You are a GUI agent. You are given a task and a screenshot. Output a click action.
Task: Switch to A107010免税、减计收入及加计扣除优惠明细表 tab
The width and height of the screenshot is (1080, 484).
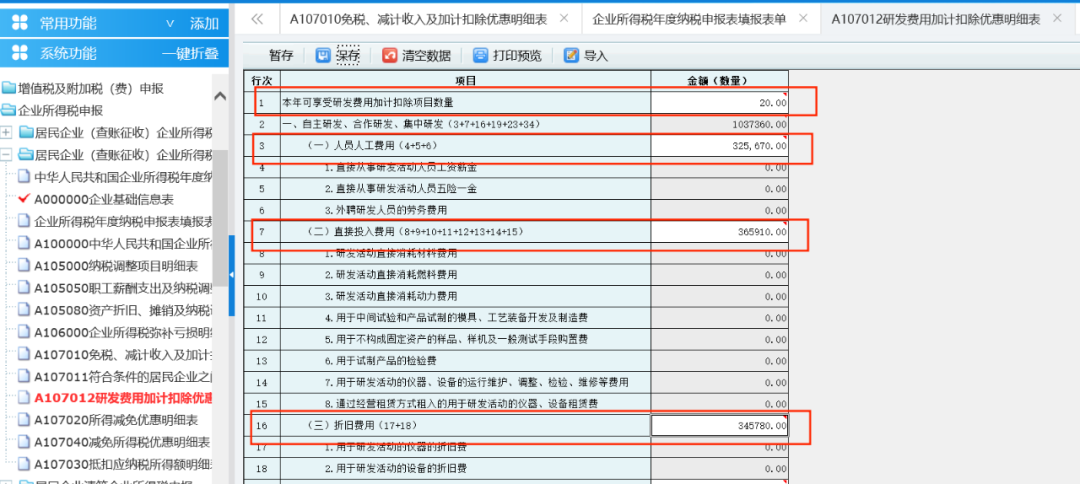click(419, 19)
